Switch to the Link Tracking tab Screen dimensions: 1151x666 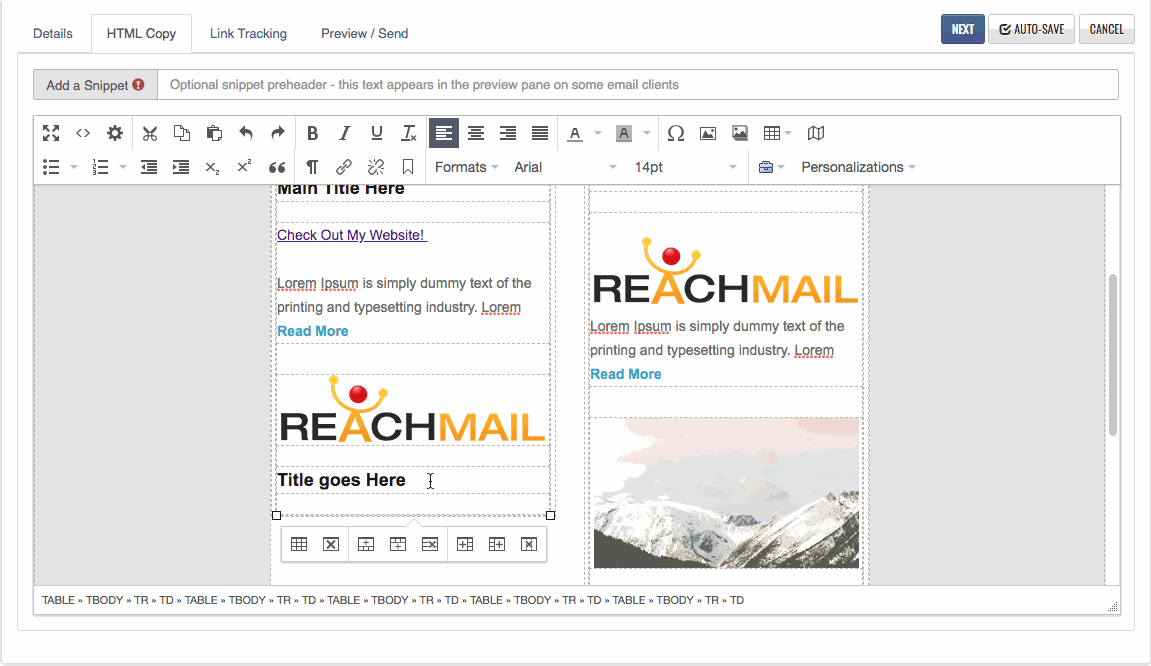pos(248,33)
